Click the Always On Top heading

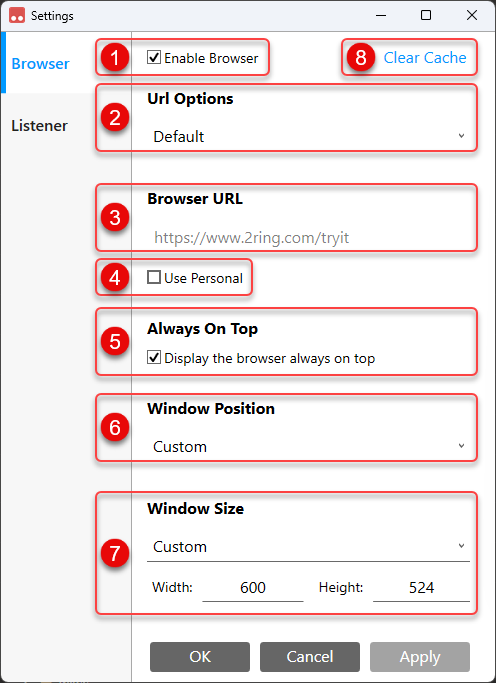(202, 328)
